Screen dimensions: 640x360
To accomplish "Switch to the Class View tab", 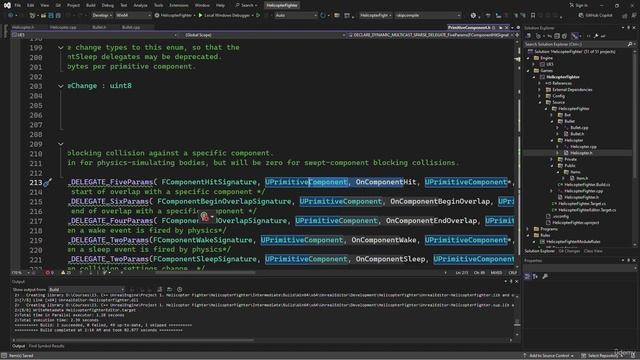I will tap(593, 251).
